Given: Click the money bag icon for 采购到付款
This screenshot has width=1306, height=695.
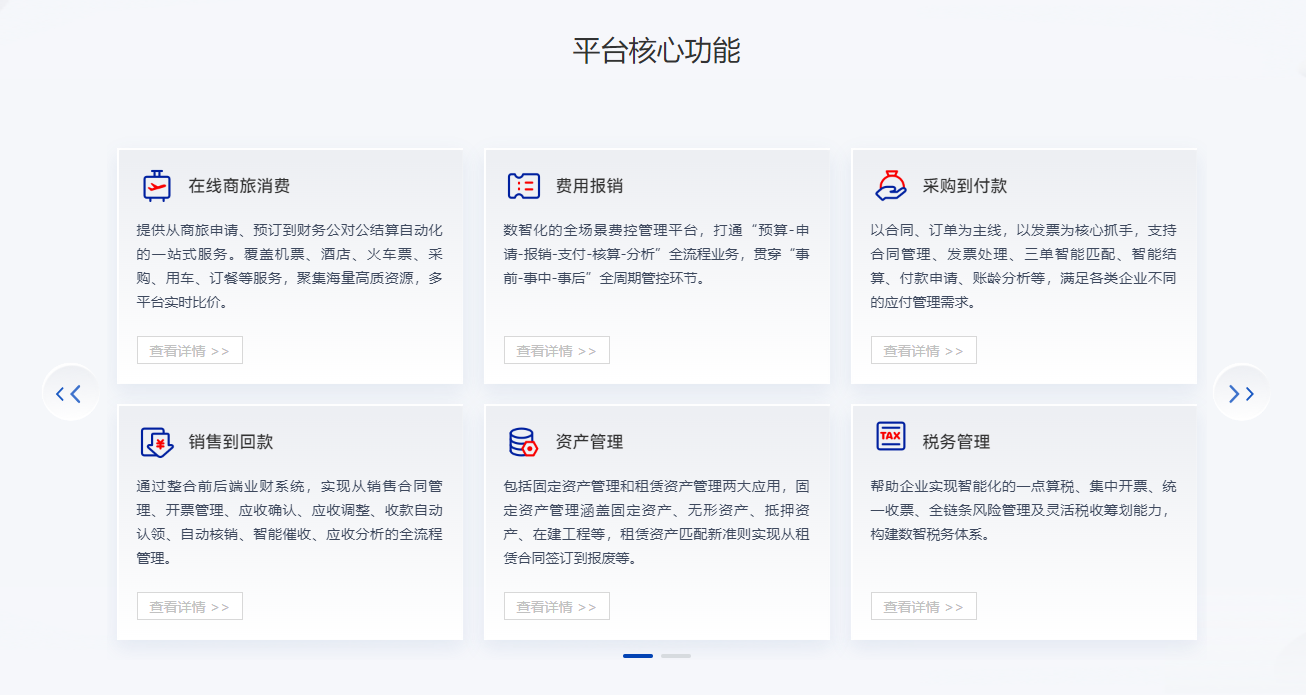Looking at the screenshot, I should [x=890, y=186].
